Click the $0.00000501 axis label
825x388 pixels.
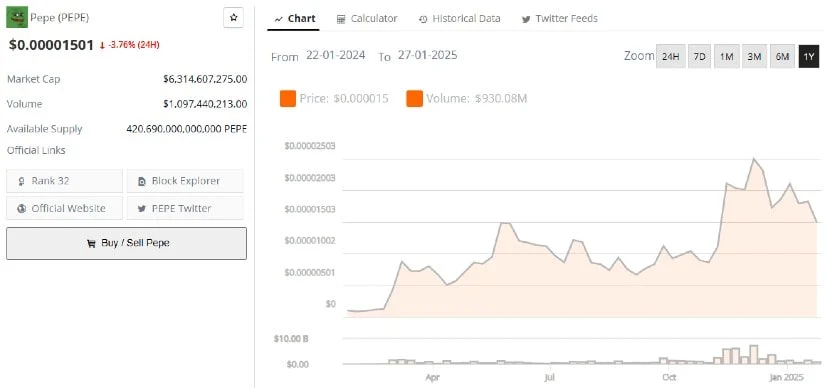click(x=310, y=272)
